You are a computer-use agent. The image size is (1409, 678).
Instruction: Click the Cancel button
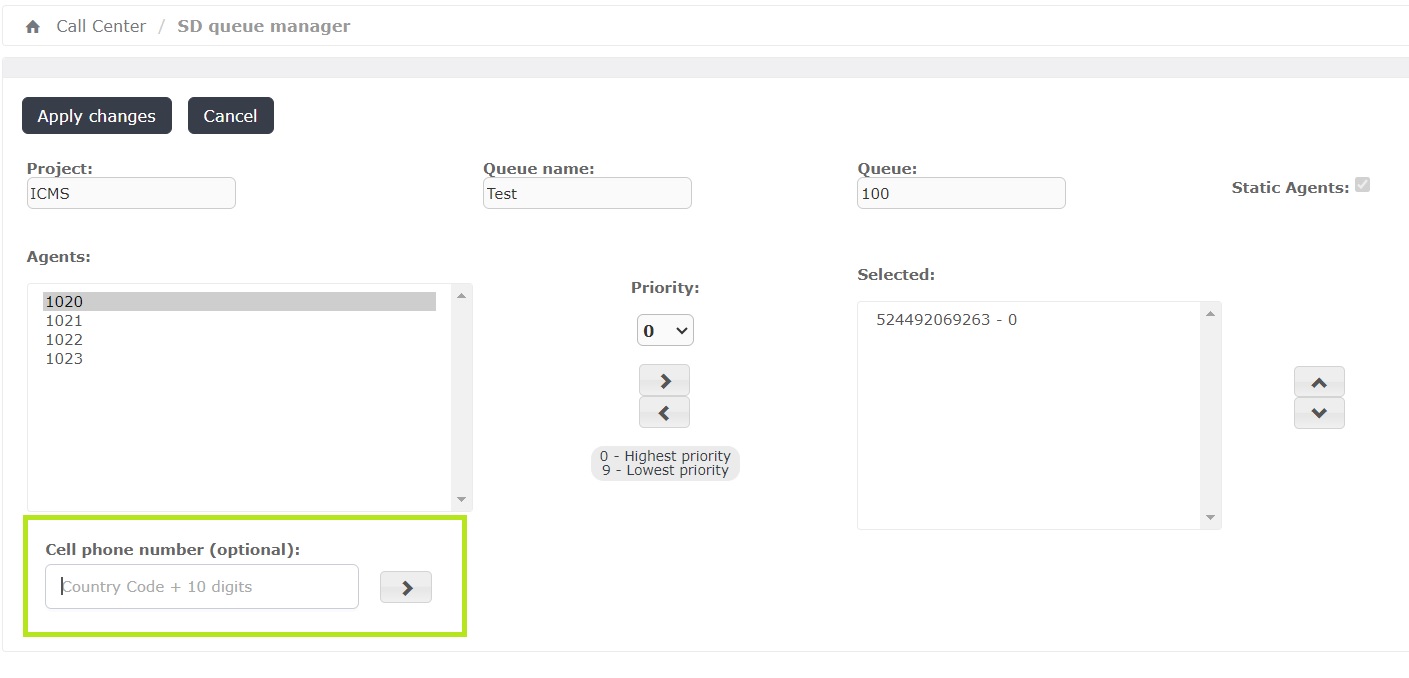(230, 116)
